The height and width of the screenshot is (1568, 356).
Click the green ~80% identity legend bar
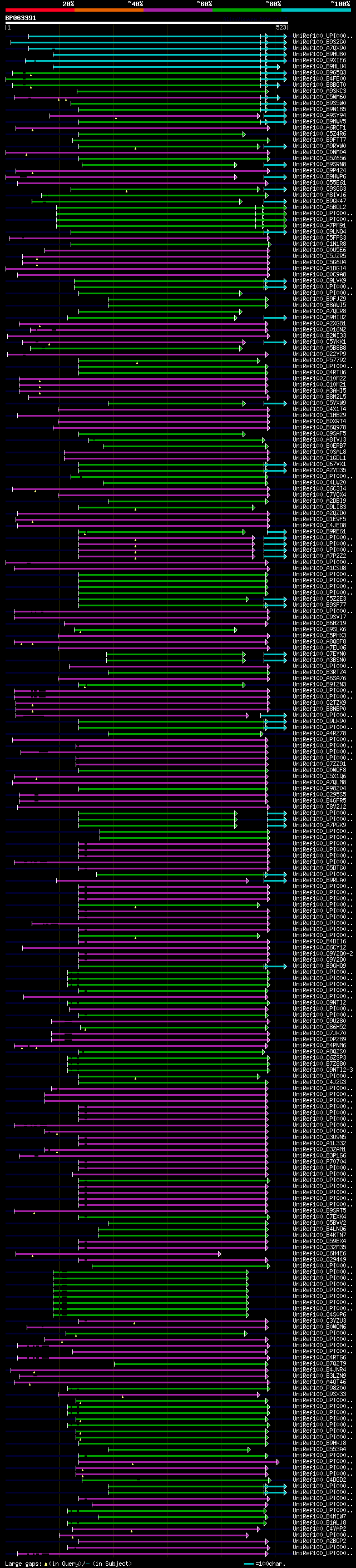(247, 10)
